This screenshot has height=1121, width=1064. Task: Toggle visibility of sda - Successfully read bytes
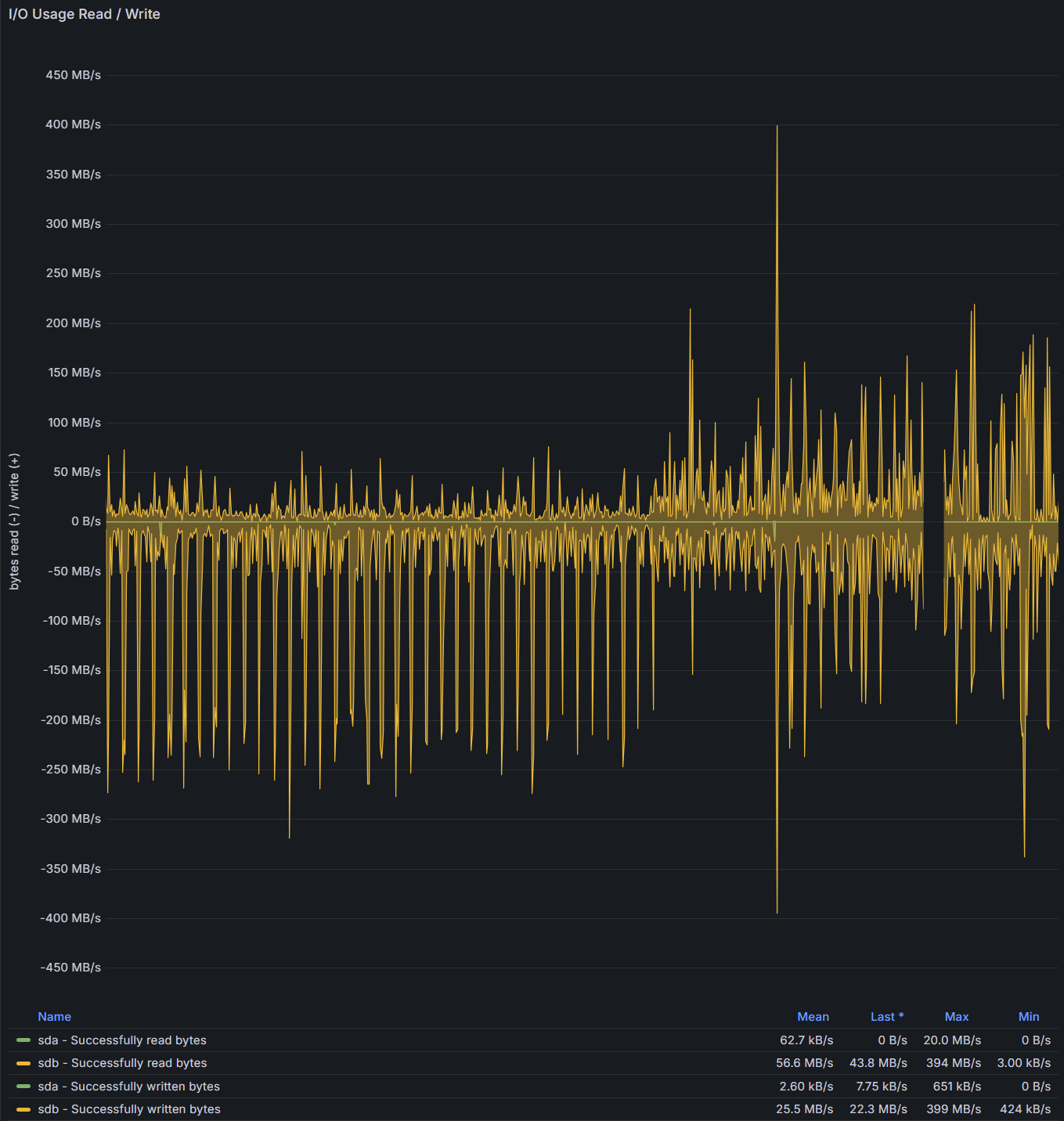tap(122, 1040)
